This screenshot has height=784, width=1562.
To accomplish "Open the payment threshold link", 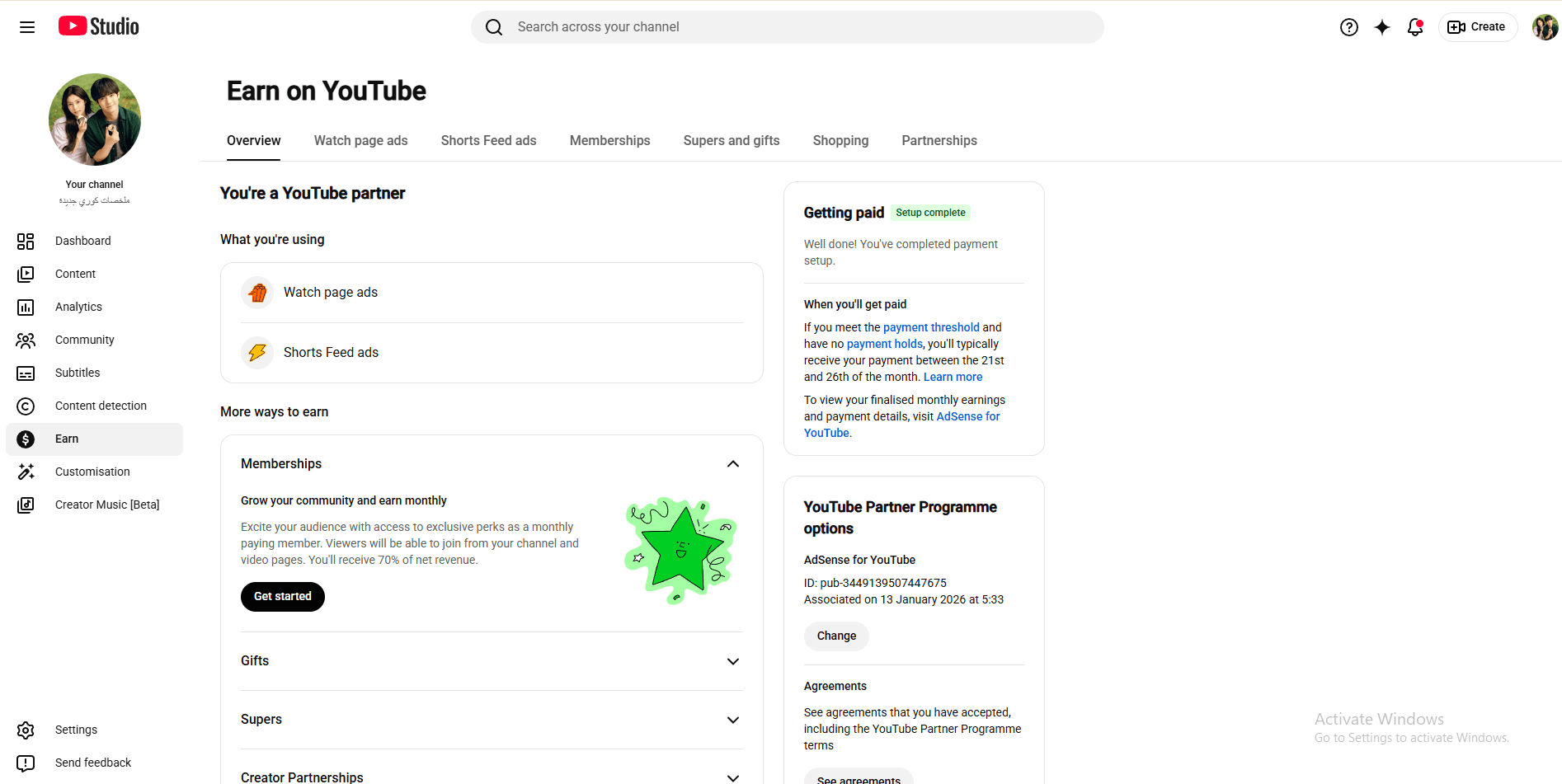I will [x=931, y=327].
